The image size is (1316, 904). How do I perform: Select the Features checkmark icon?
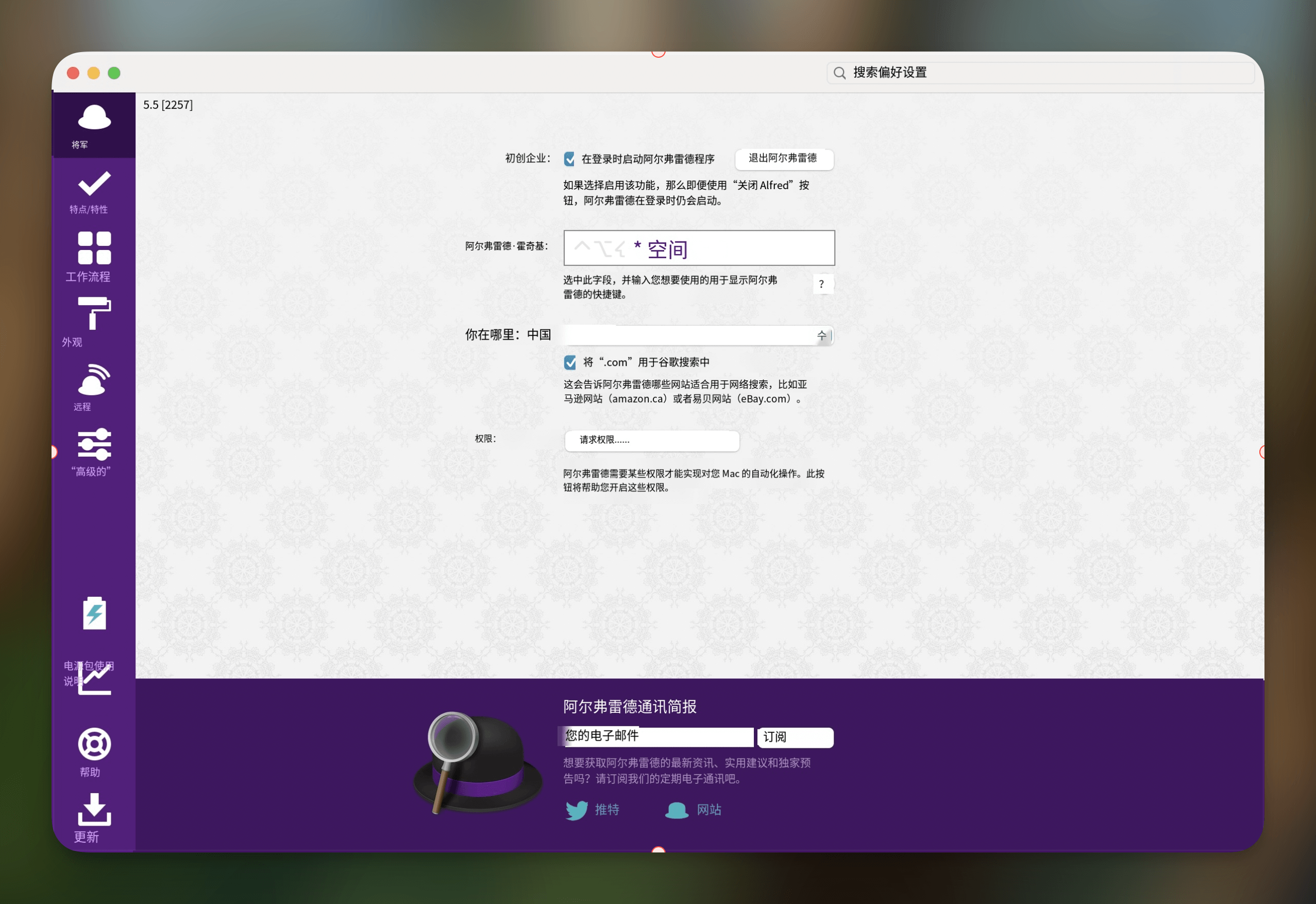click(94, 184)
